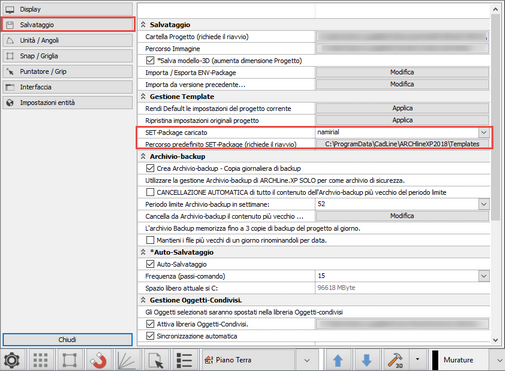505x371 pixels.
Task: Click the 3D hammer build icon
Action: tap(396, 360)
